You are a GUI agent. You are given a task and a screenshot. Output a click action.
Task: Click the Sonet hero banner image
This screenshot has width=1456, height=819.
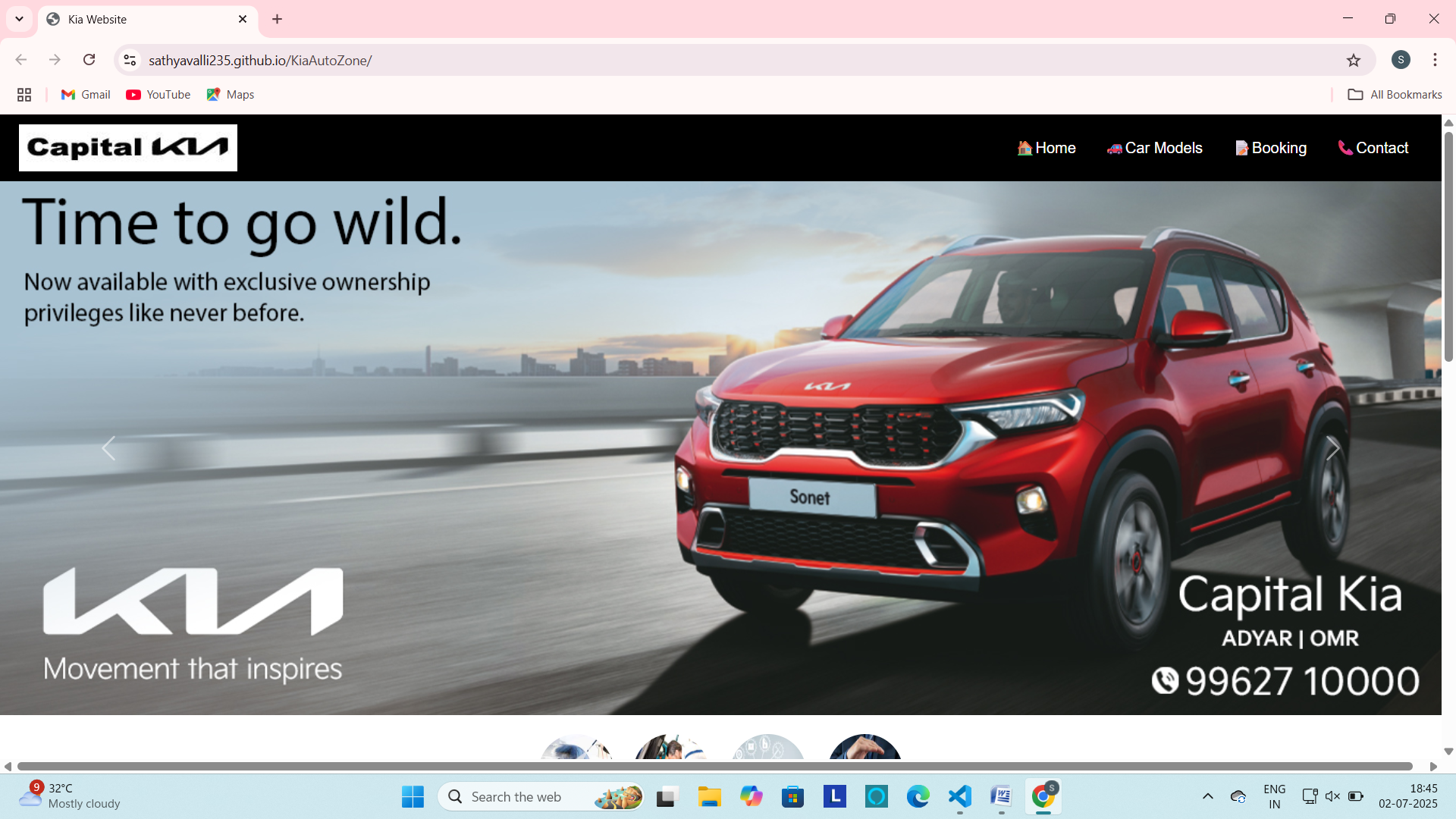pyautogui.click(x=720, y=448)
